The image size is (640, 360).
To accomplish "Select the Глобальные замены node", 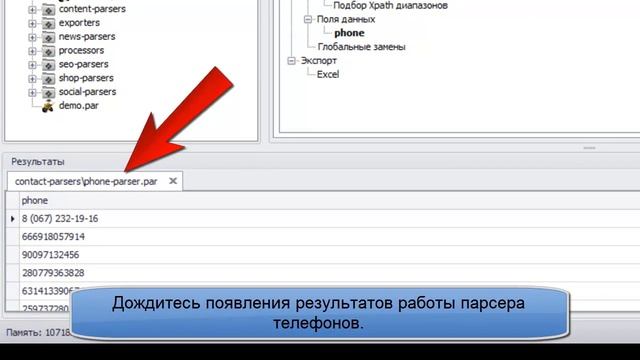I will tap(361, 47).
